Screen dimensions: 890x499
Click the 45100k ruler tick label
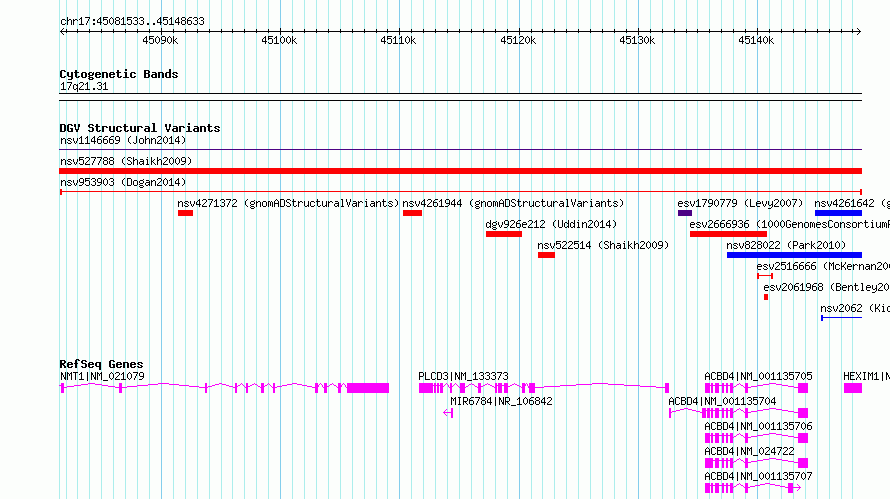coord(279,40)
